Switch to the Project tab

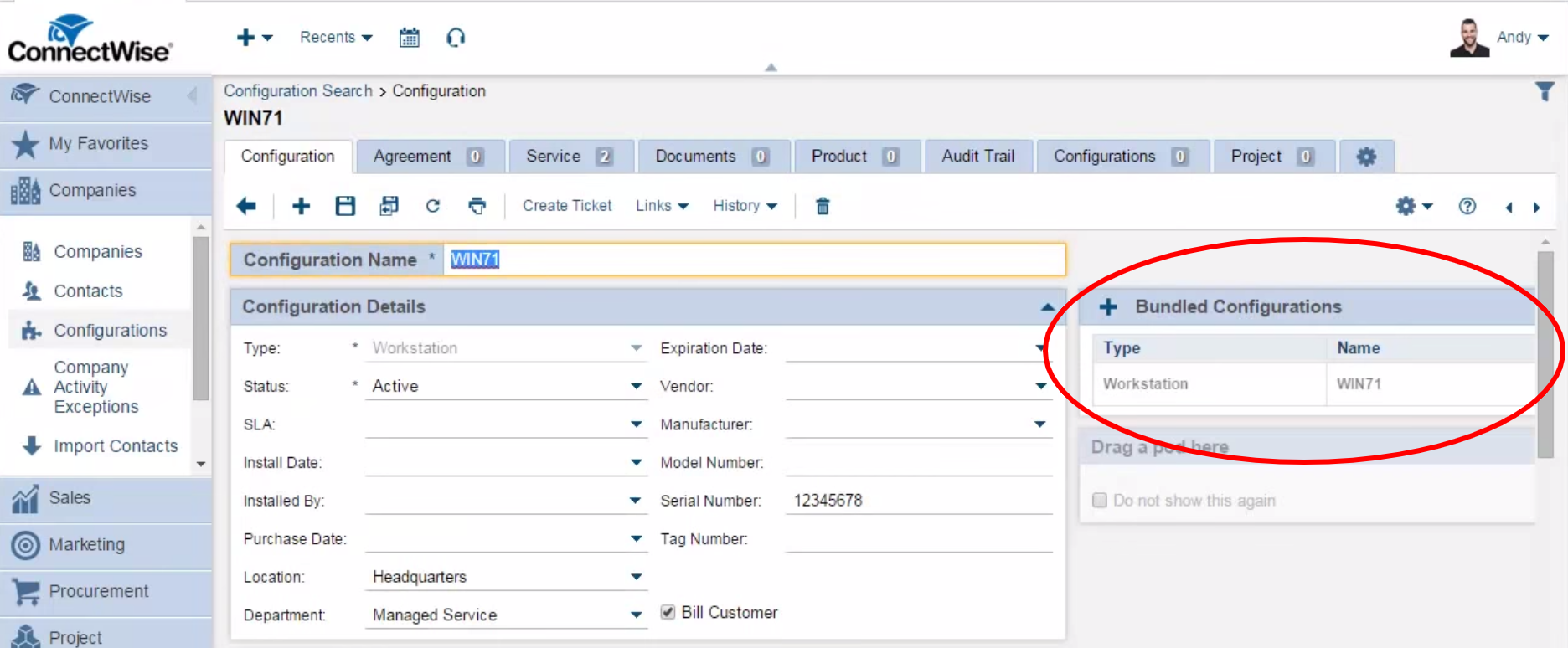1273,157
